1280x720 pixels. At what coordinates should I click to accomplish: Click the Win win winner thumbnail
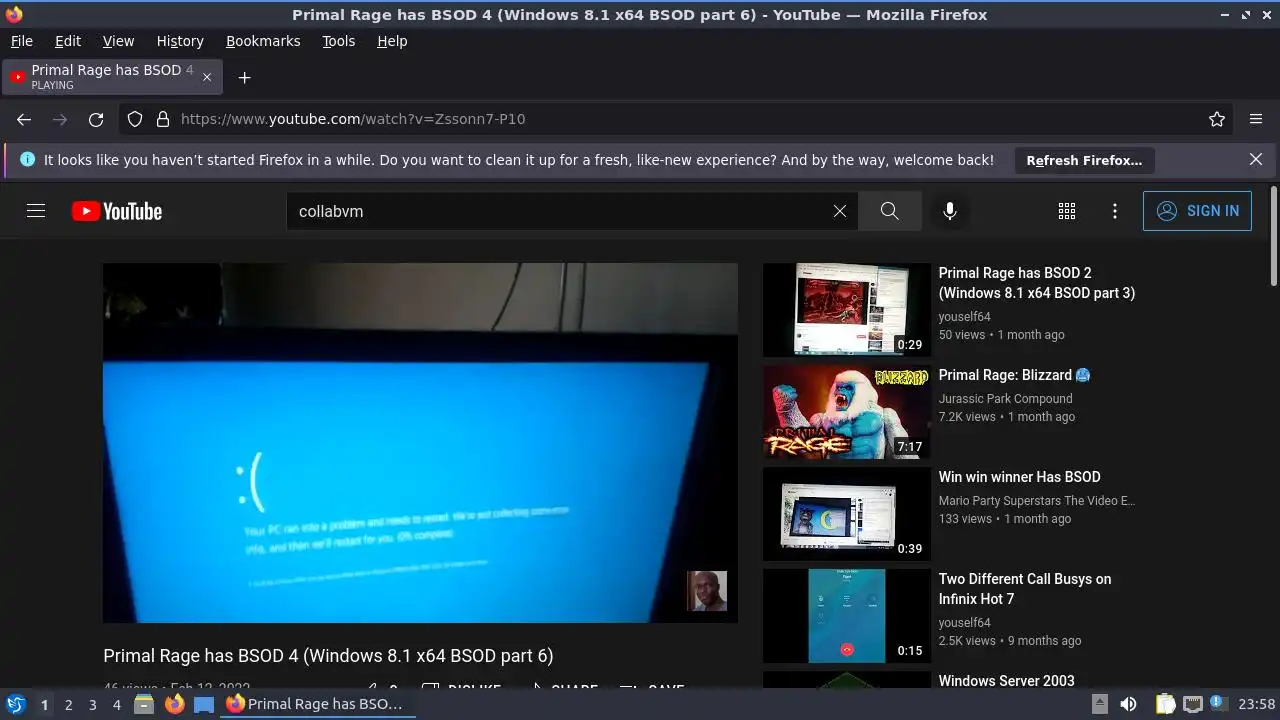(x=847, y=514)
